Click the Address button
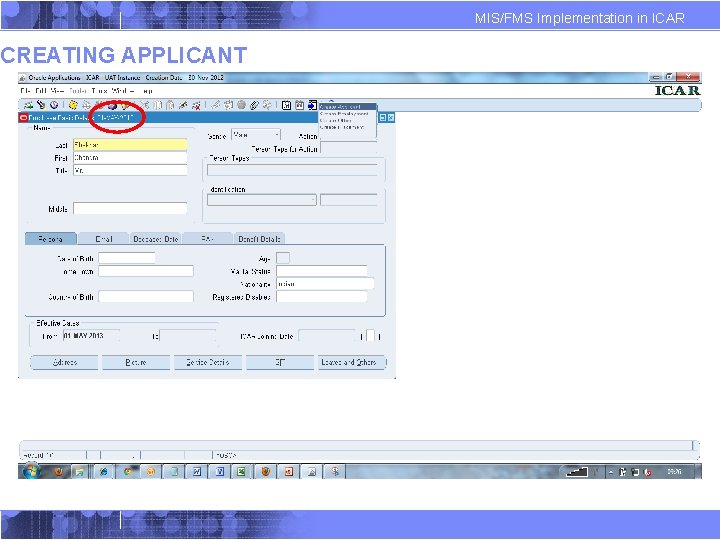The height and width of the screenshot is (540, 720). point(64,362)
